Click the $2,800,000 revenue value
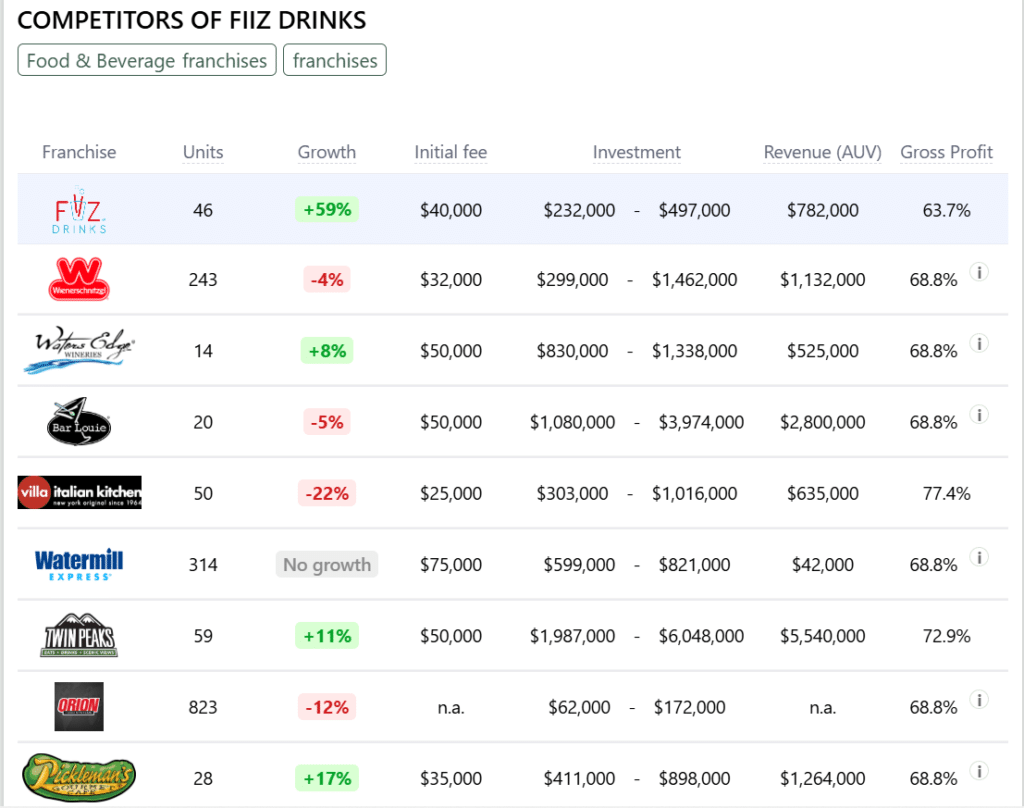1024x808 pixels. point(823,423)
